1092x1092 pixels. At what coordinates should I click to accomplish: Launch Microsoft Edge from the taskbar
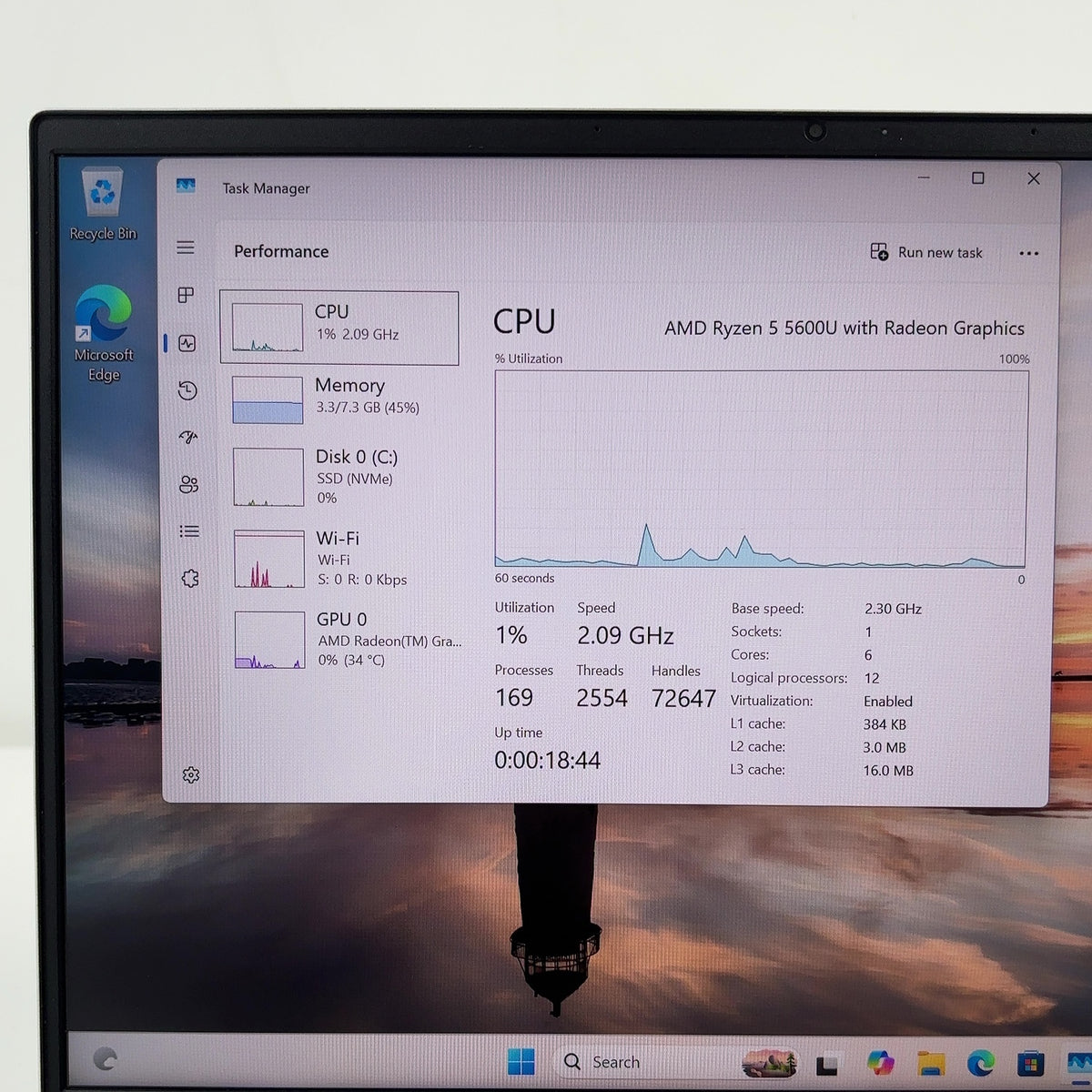pyautogui.click(x=980, y=1062)
